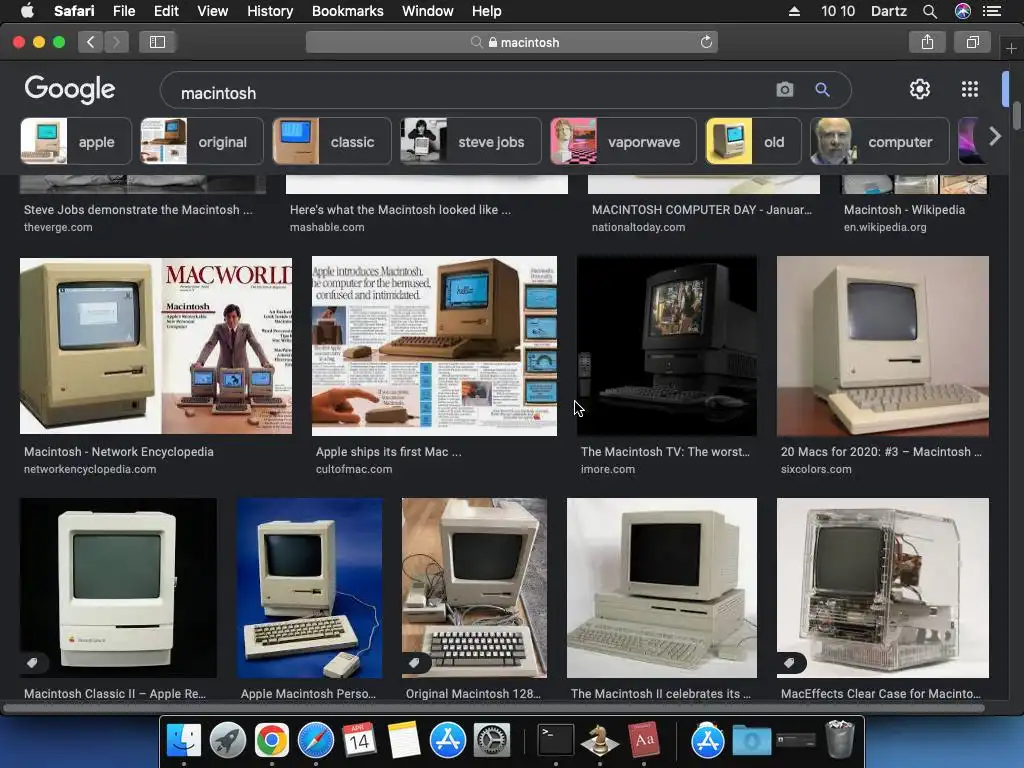Click 'Steve Jobs demonstrate the Macintosh' link
This screenshot has height=768, width=1024.
click(138, 210)
